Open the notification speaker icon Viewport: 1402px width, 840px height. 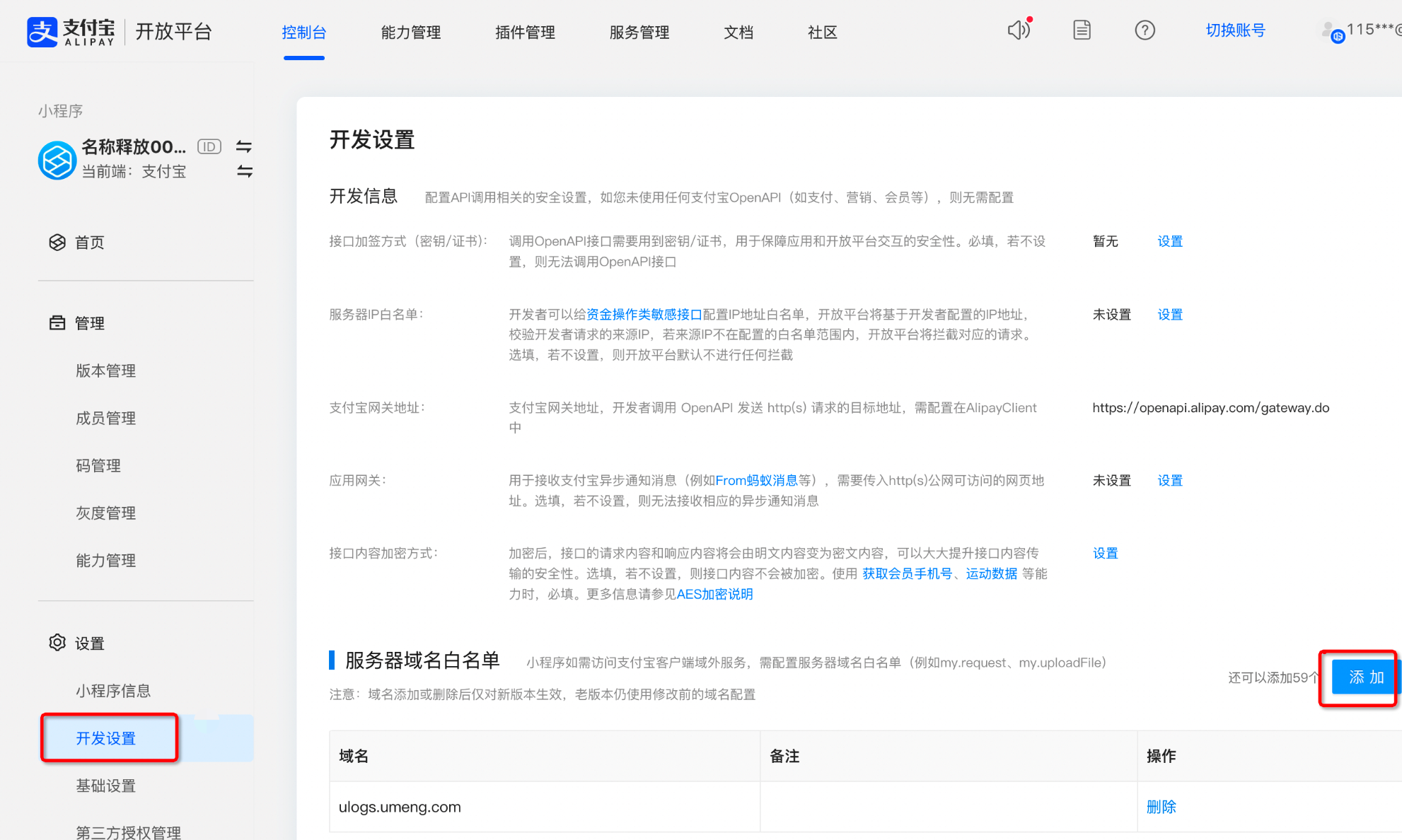1018,30
